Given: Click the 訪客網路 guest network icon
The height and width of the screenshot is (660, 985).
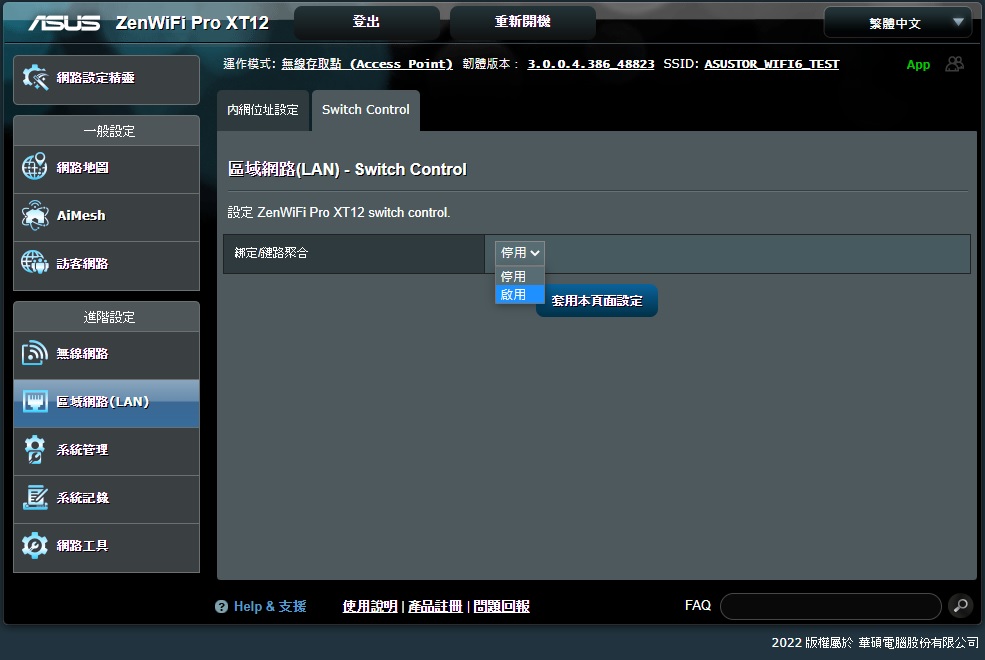Looking at the screenshot, I should click(x=35, y=262).
